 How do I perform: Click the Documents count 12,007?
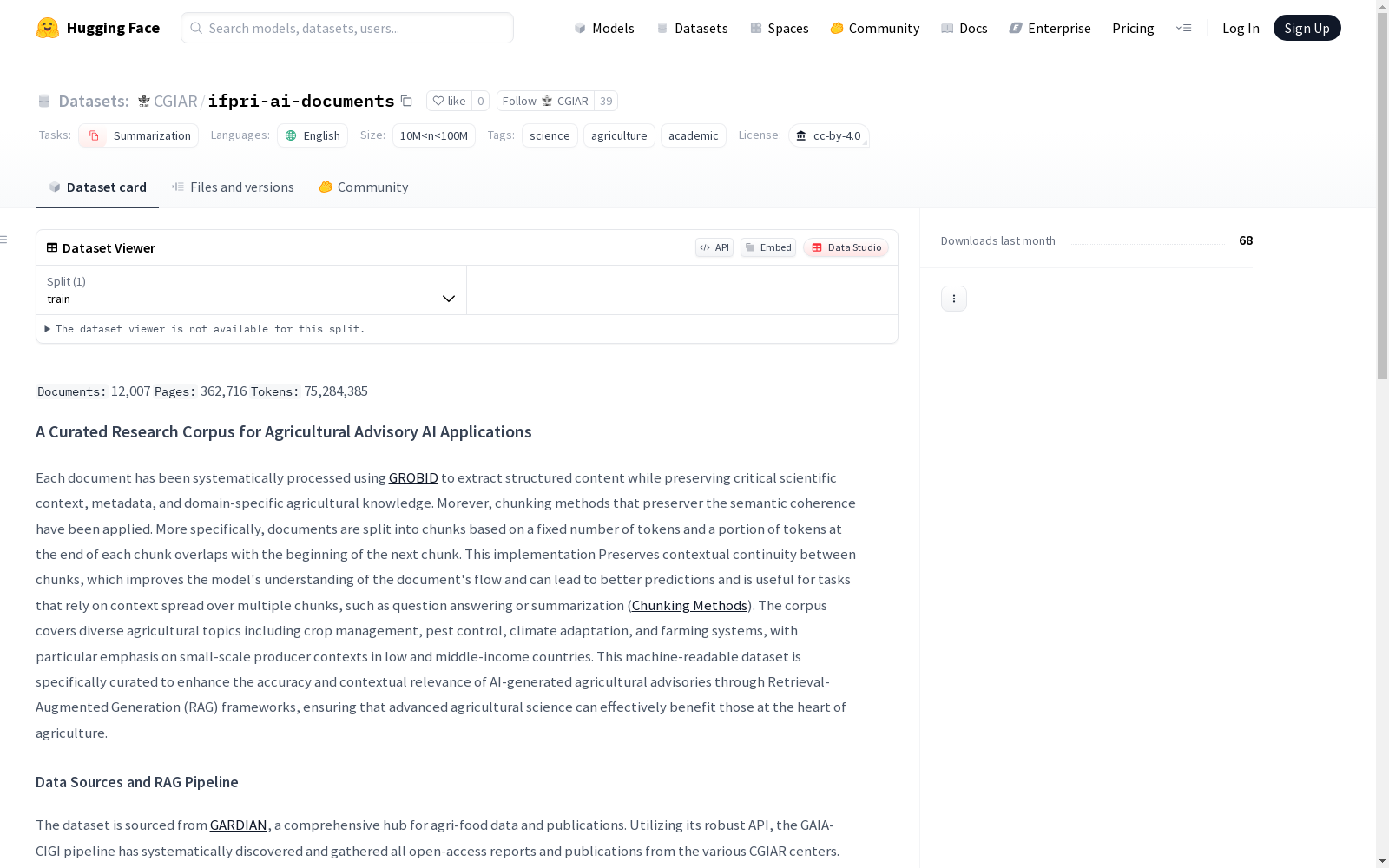(x=131, y=391)
